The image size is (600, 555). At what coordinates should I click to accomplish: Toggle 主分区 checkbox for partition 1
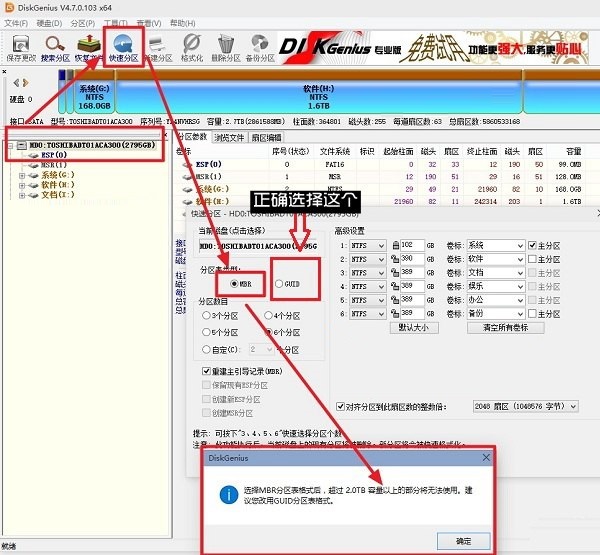tap(532, 245)
